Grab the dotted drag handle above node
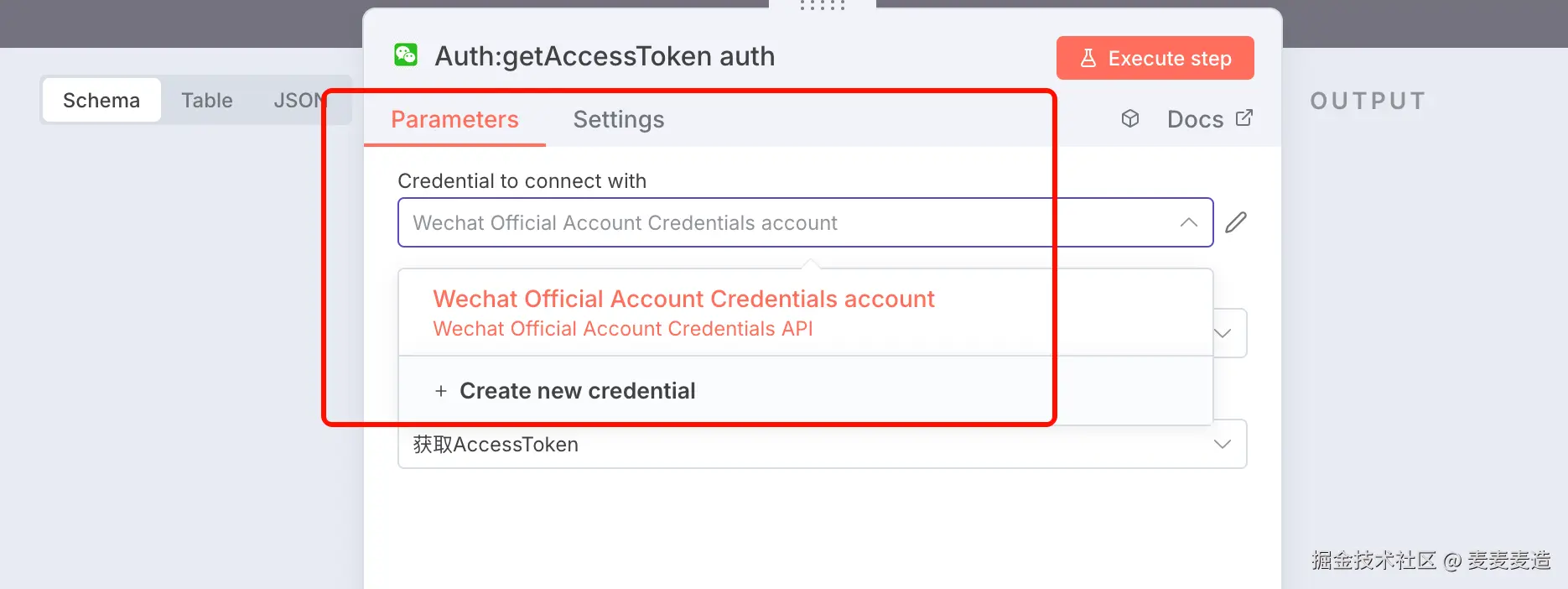Screen dimensions: 1568x589 [x=822, y=5]
